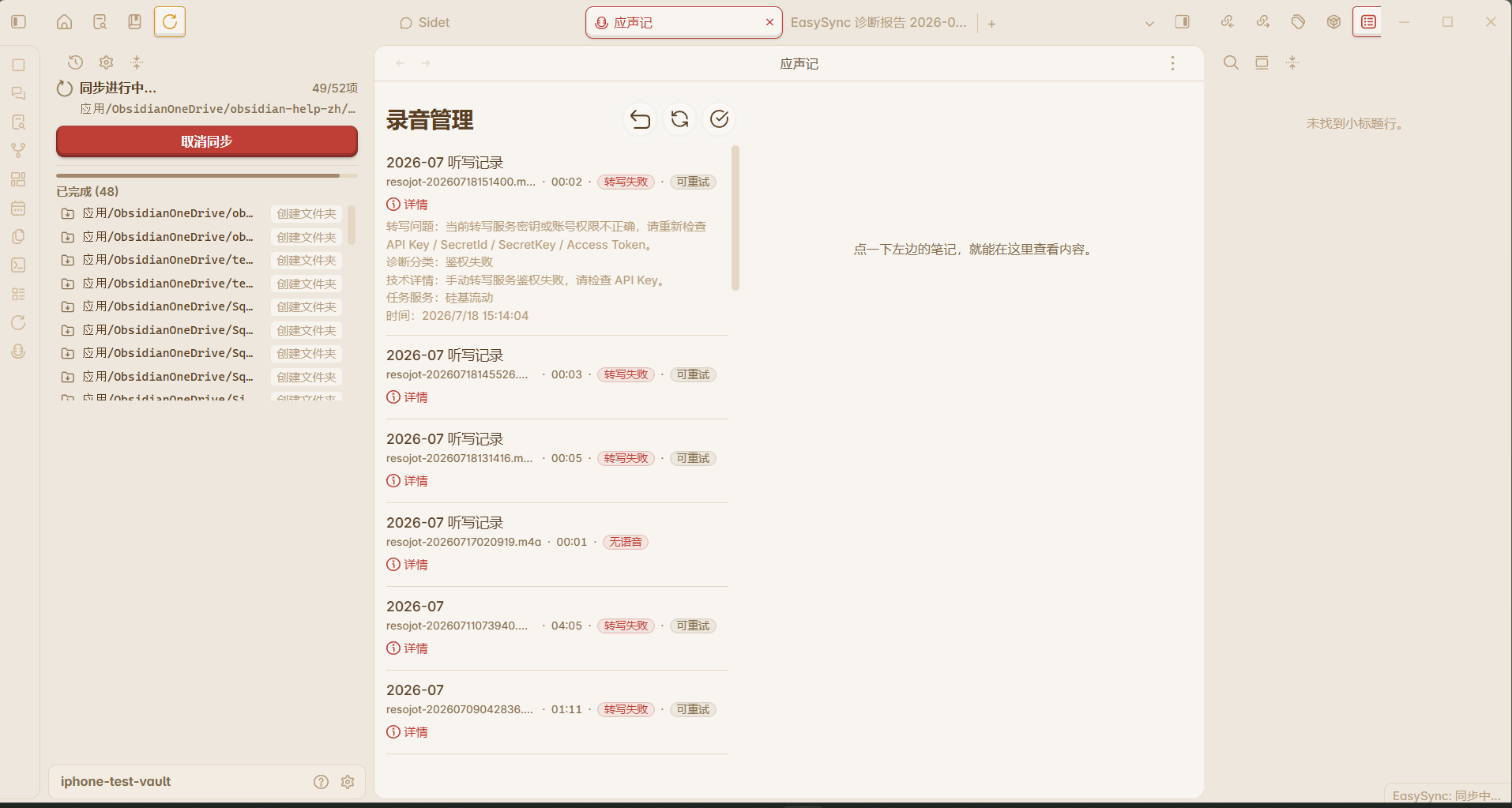Open the terminal command ribbon icon
The width and height of the screenshot is (1512, 808).
(x=19, y=265)
